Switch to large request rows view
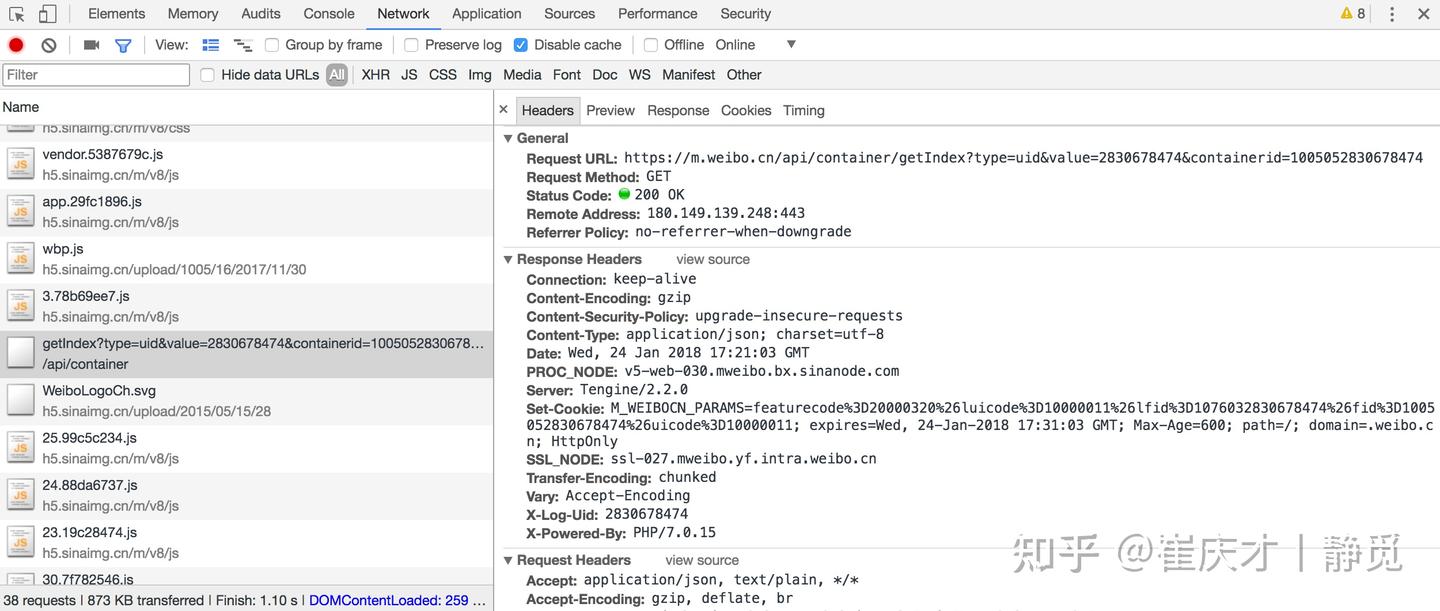Screen dimensions: 1440x611 (x=210, y=45)
